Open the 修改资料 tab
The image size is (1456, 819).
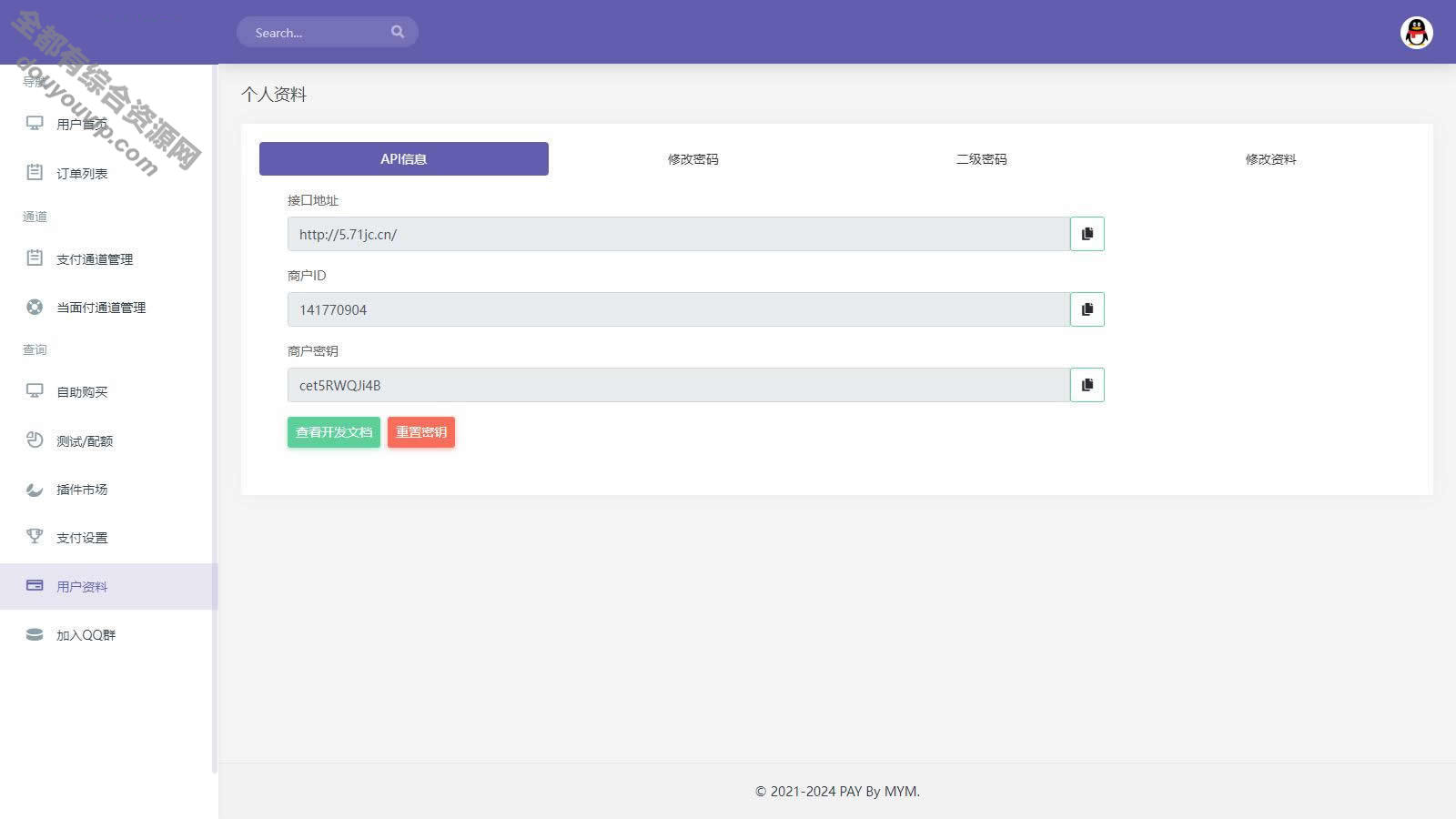tap(1270, 158)
